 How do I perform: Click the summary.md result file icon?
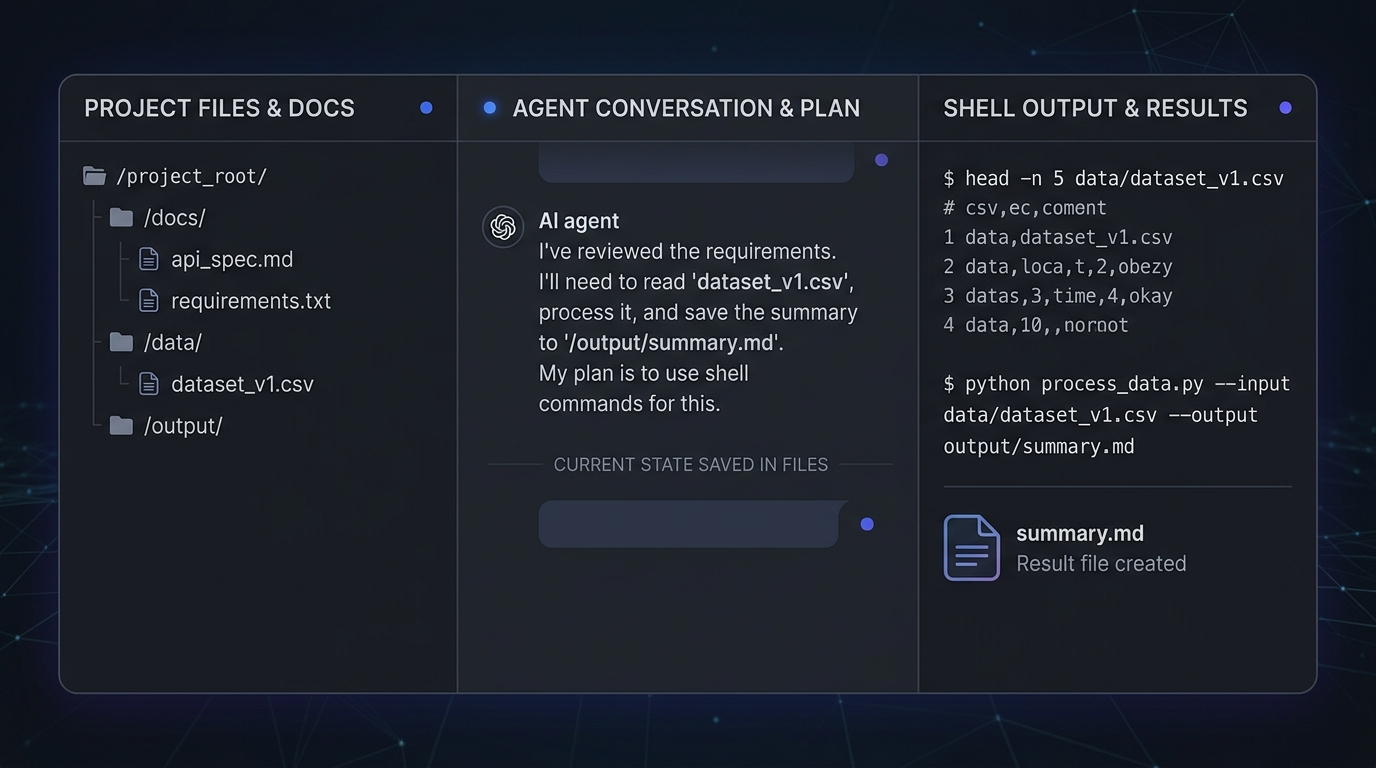click(971, 548)
